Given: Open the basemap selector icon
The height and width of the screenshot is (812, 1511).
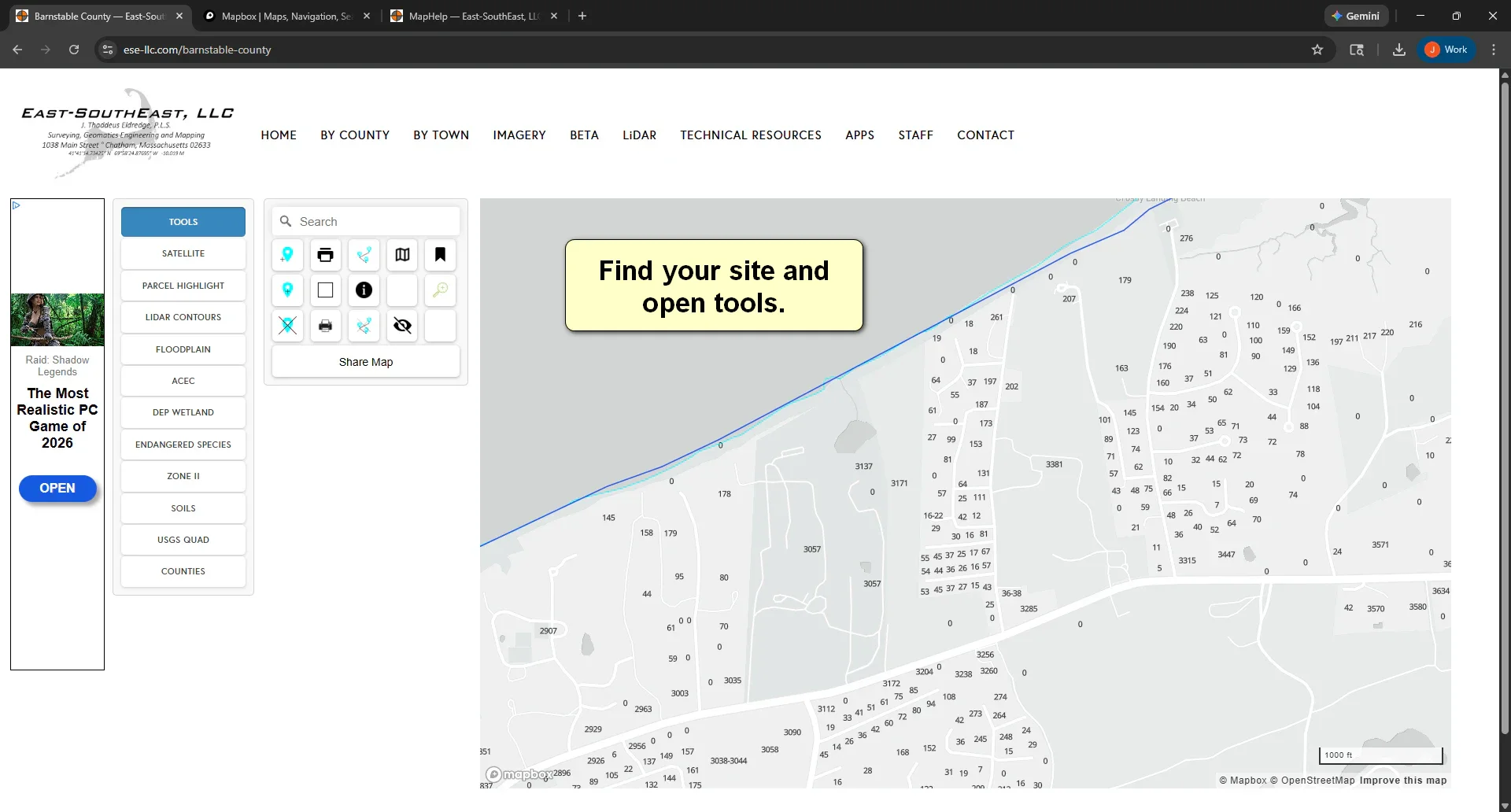Looking at the screenshot, I should pyautogui.click(x=402, y=255).
